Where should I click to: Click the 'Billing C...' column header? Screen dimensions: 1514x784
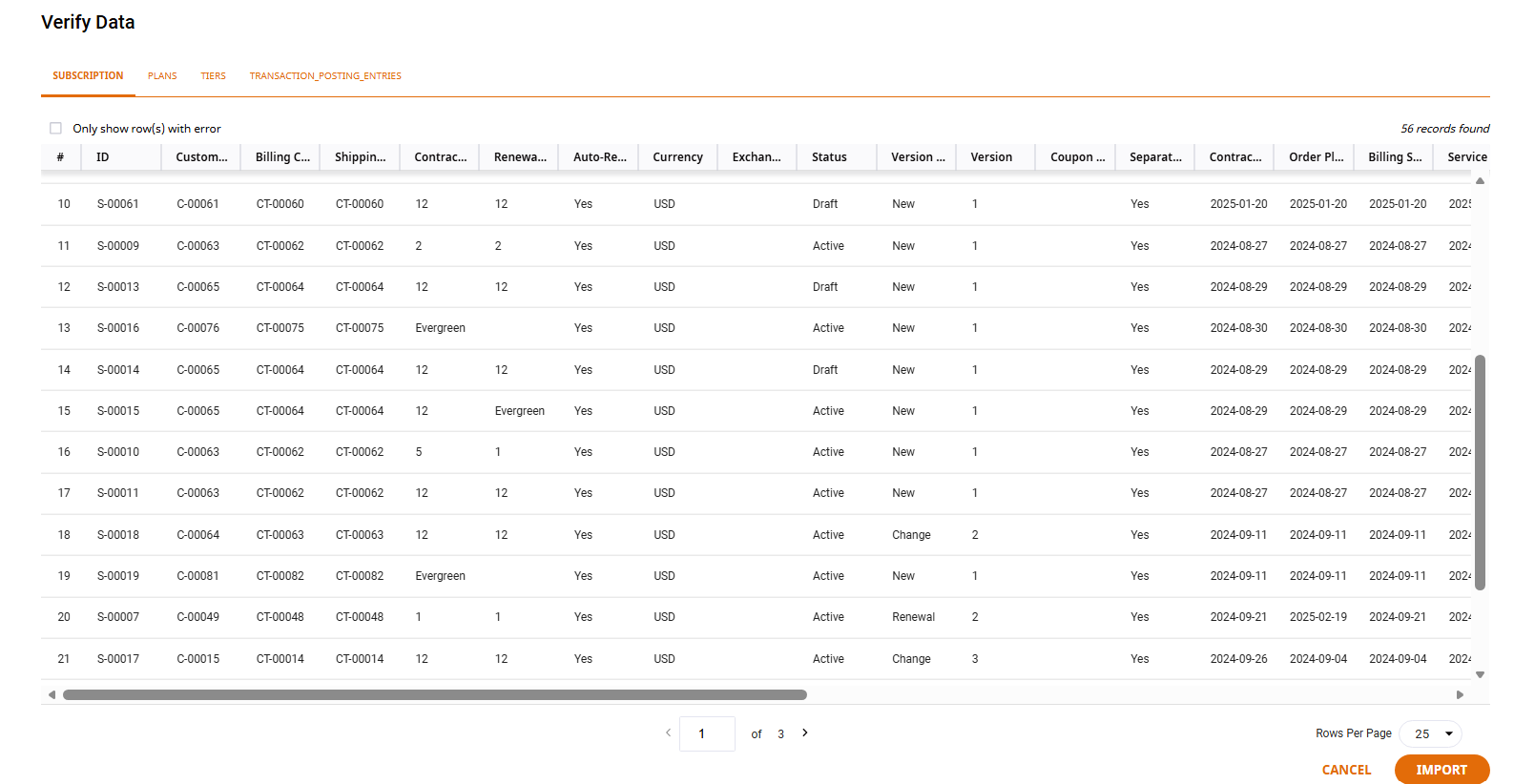pyautogui.click(x=280, y=157)
